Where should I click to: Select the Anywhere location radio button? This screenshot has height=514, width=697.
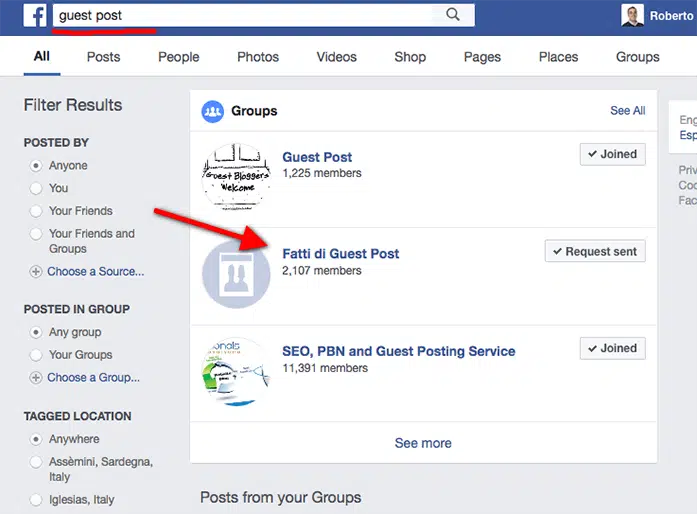(36, 439)
